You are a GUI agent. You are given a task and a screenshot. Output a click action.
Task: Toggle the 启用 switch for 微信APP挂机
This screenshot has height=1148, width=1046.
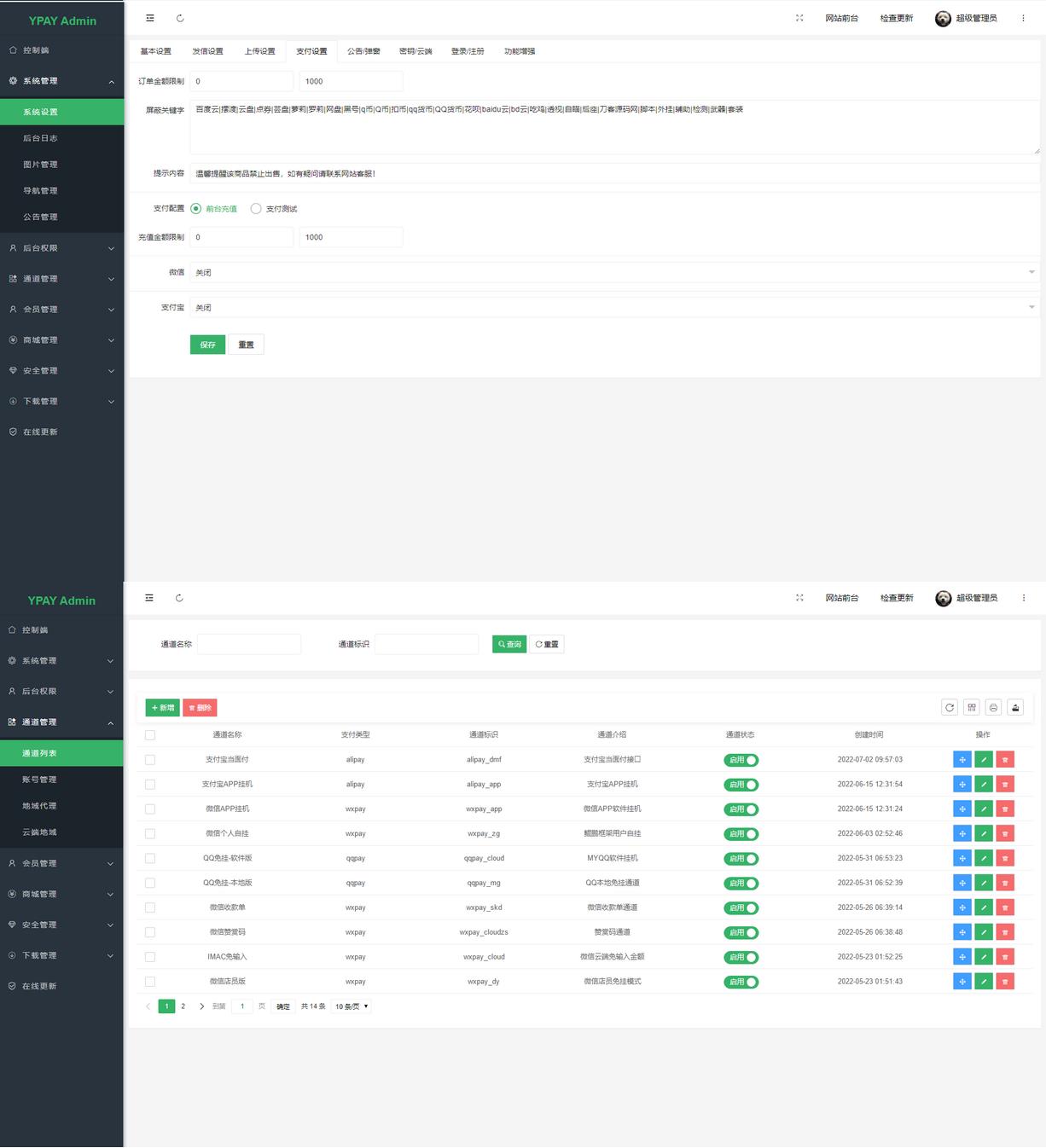(741, 809)
